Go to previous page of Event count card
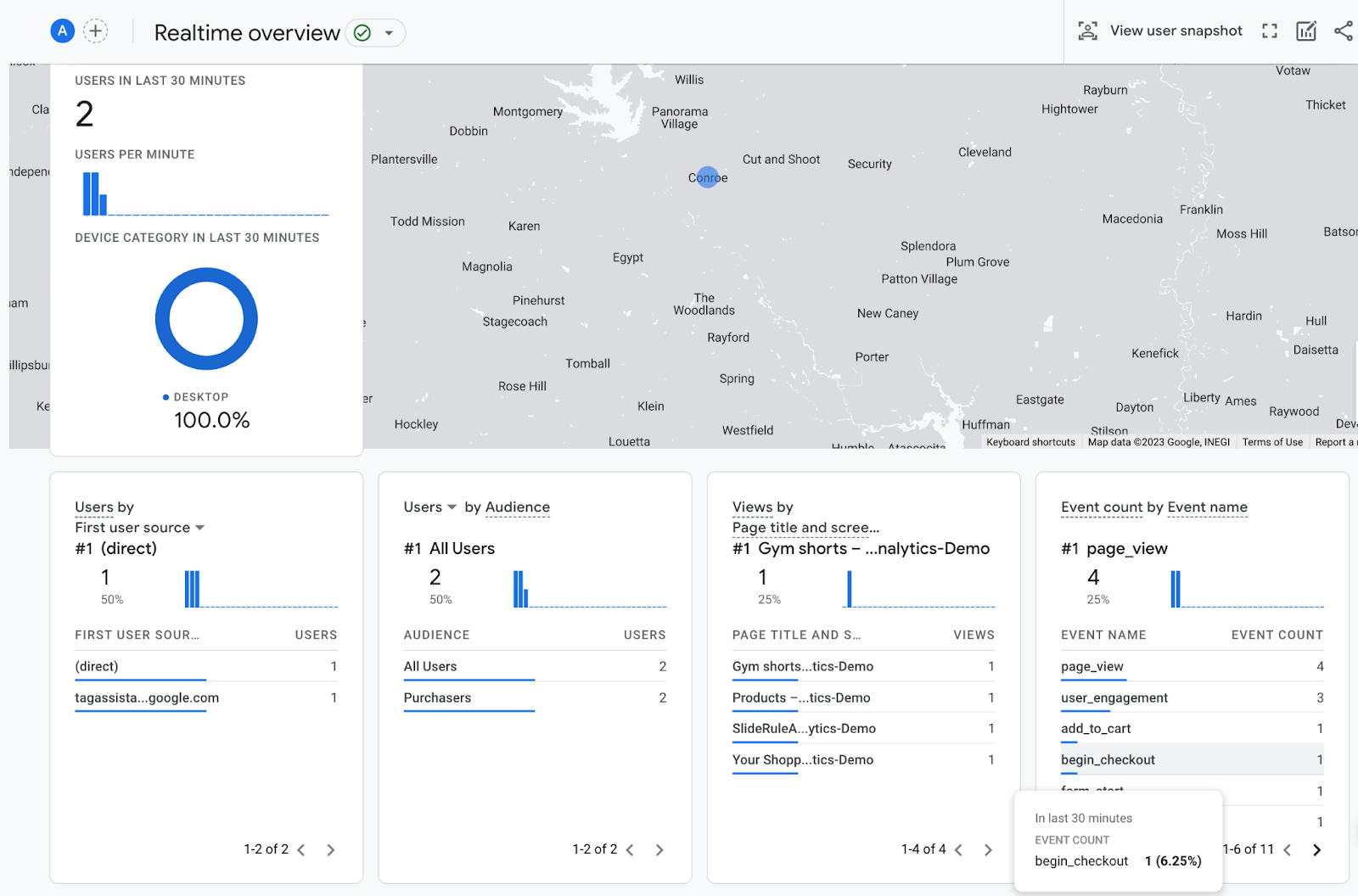 1288,849
